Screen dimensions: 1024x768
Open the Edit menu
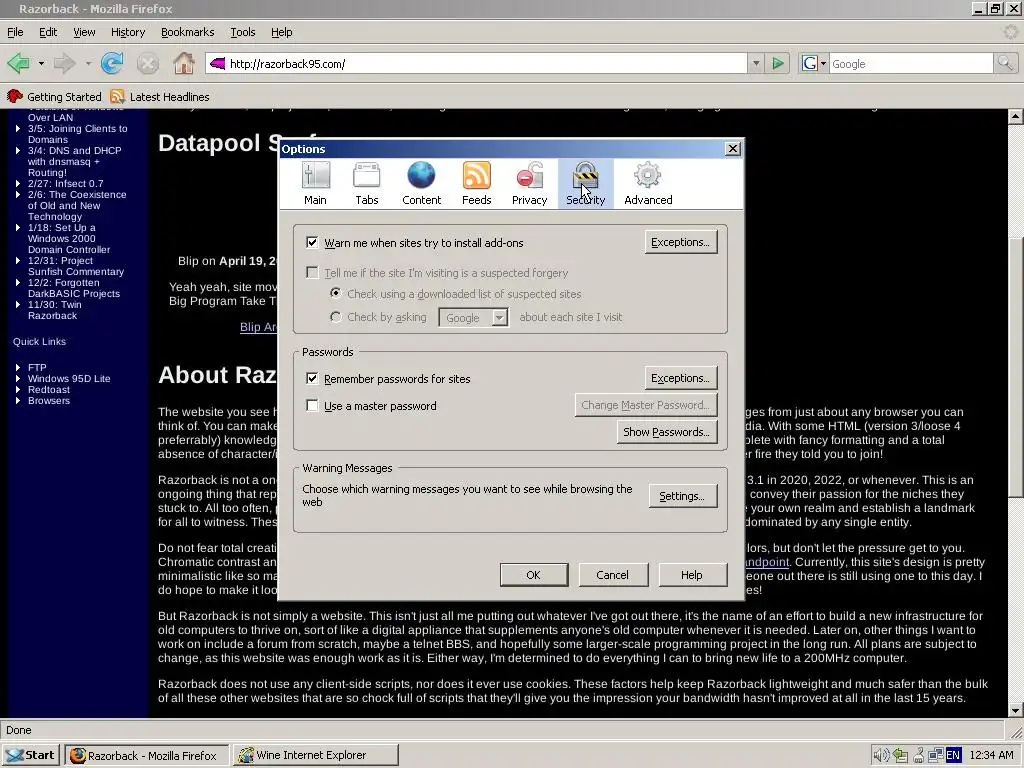[48, 32]
